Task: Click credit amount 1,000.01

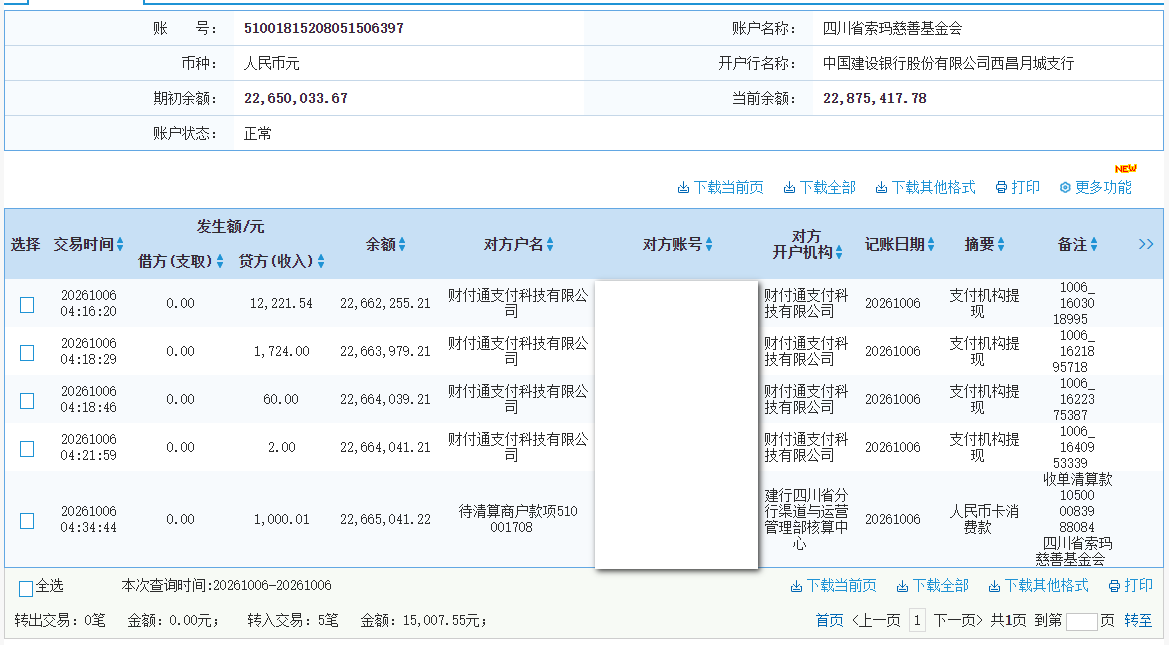Action: click(281, 519)
